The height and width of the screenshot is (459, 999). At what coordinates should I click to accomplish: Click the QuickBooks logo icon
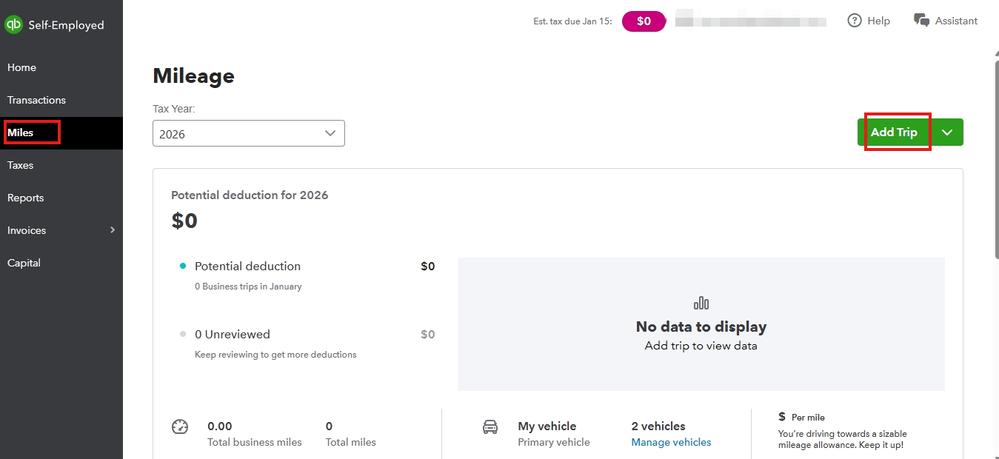tap(14, 25)
